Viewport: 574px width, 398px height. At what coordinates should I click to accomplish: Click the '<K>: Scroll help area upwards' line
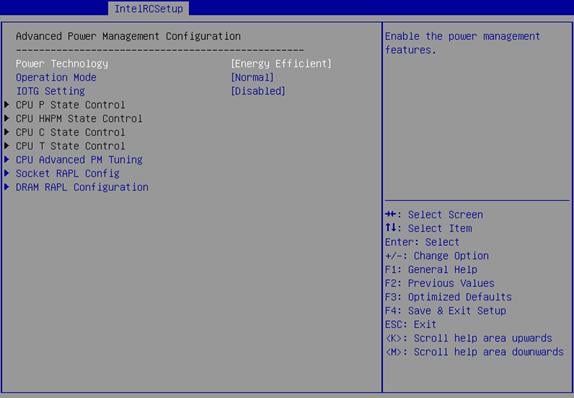tap(469, 338)
